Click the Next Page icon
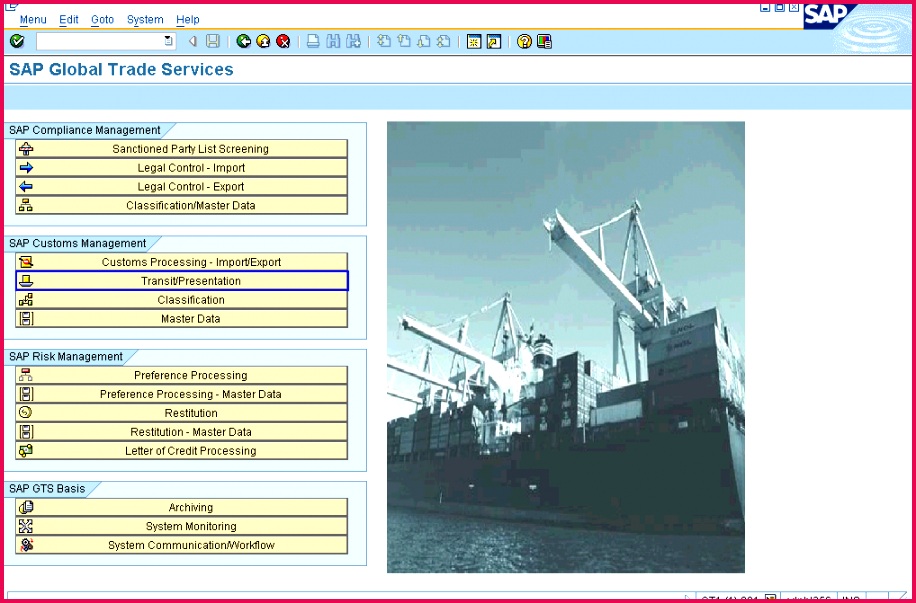Screen dimensions: 916x603 (424, 41)
